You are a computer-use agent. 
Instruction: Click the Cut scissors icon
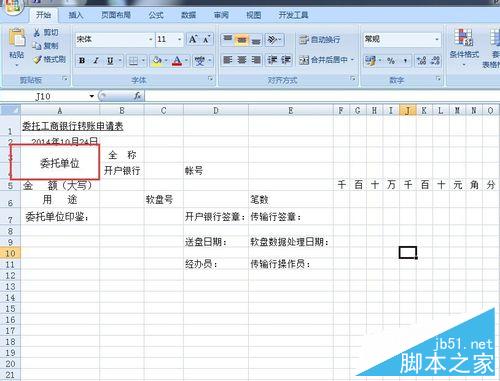pos(37,33)
